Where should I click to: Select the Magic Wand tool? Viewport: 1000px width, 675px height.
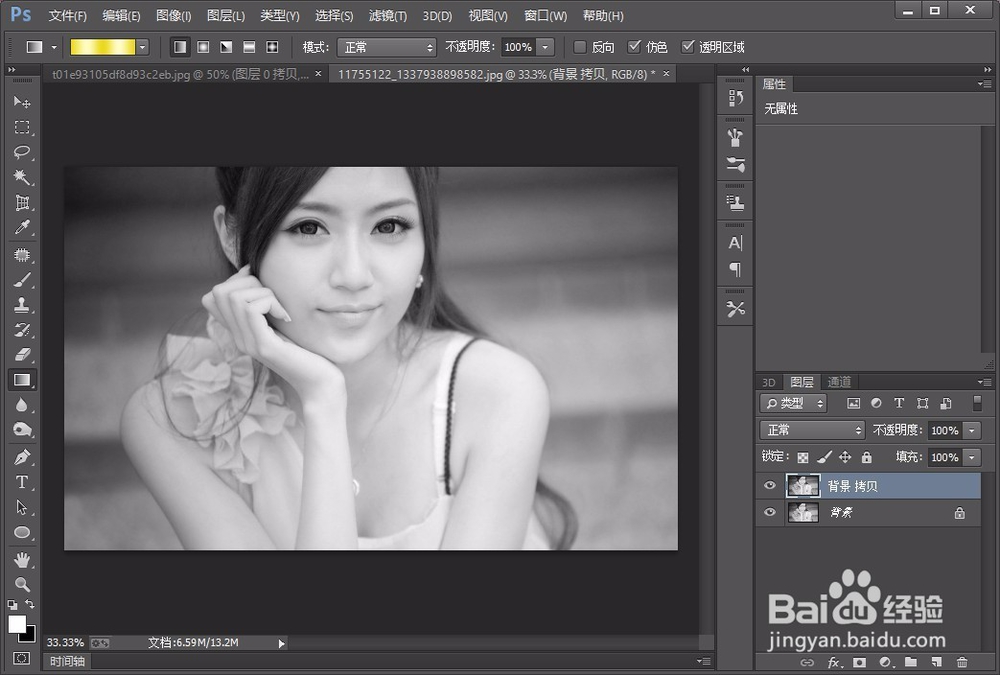pos(22,177)
